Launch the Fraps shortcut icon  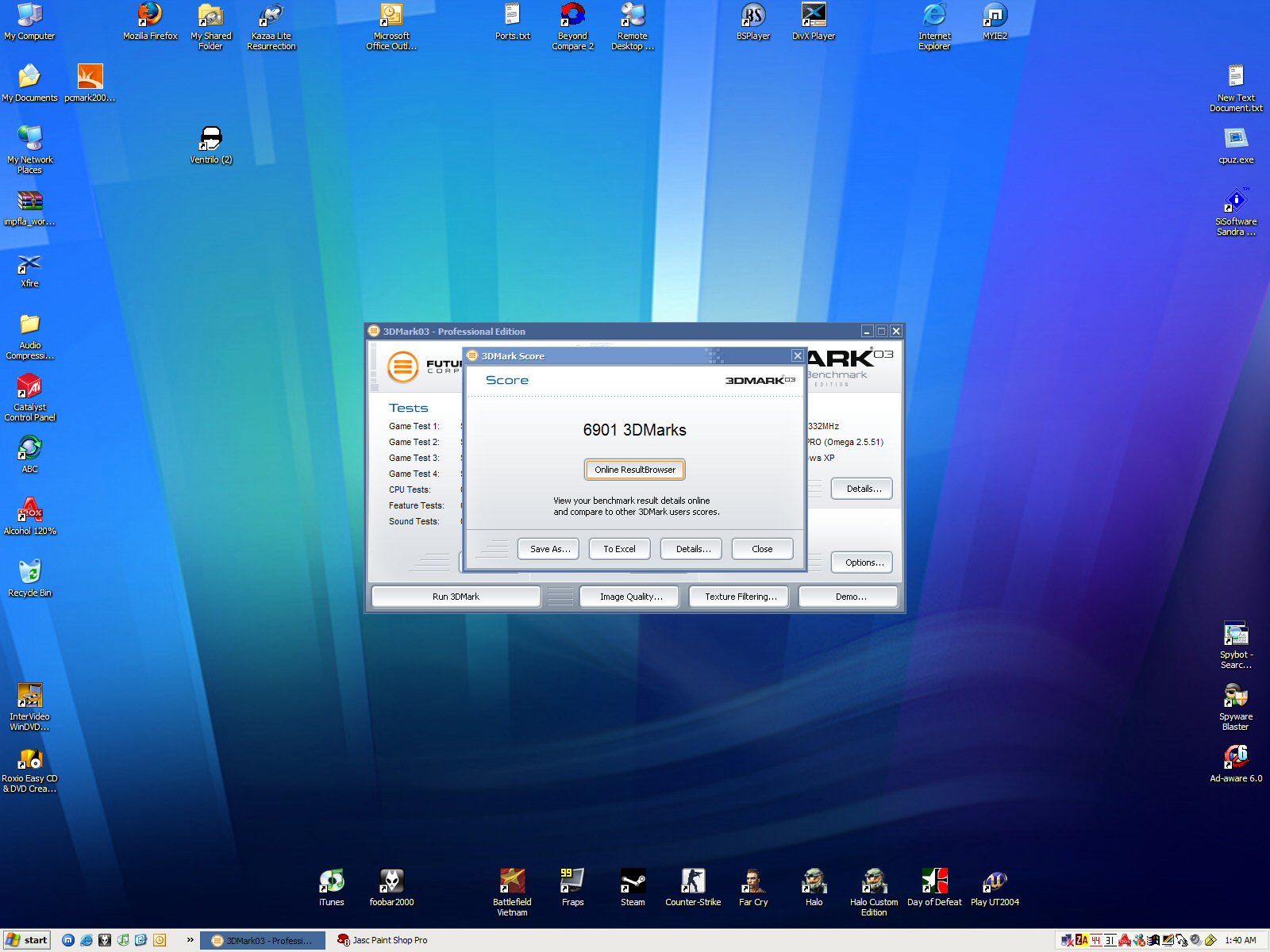[x=572, y=888]
